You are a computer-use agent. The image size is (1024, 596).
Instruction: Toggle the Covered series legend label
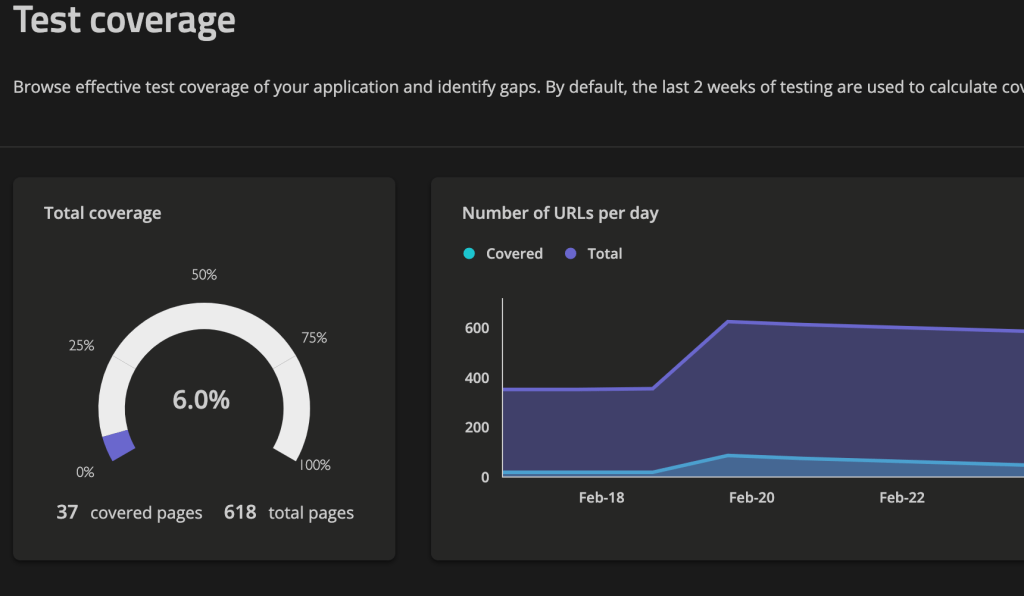(x=514, y=254)
